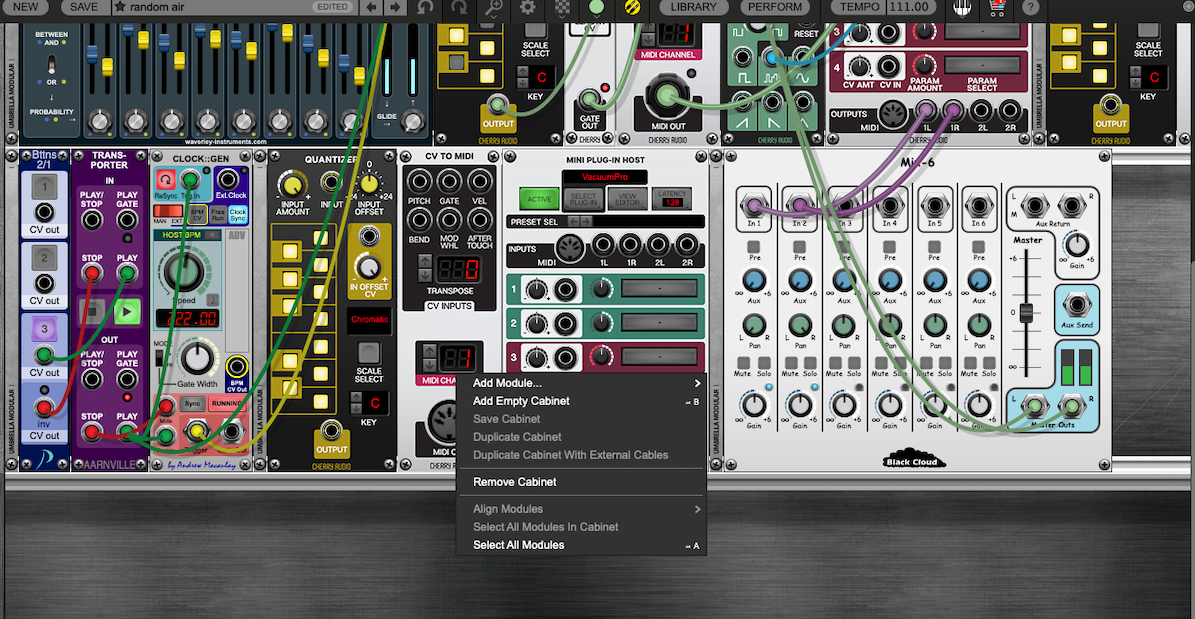Click SELECT PLUG-IN on Mini Plug-In Host
This screenshot has width=1195, height=619.
(584, 199)
